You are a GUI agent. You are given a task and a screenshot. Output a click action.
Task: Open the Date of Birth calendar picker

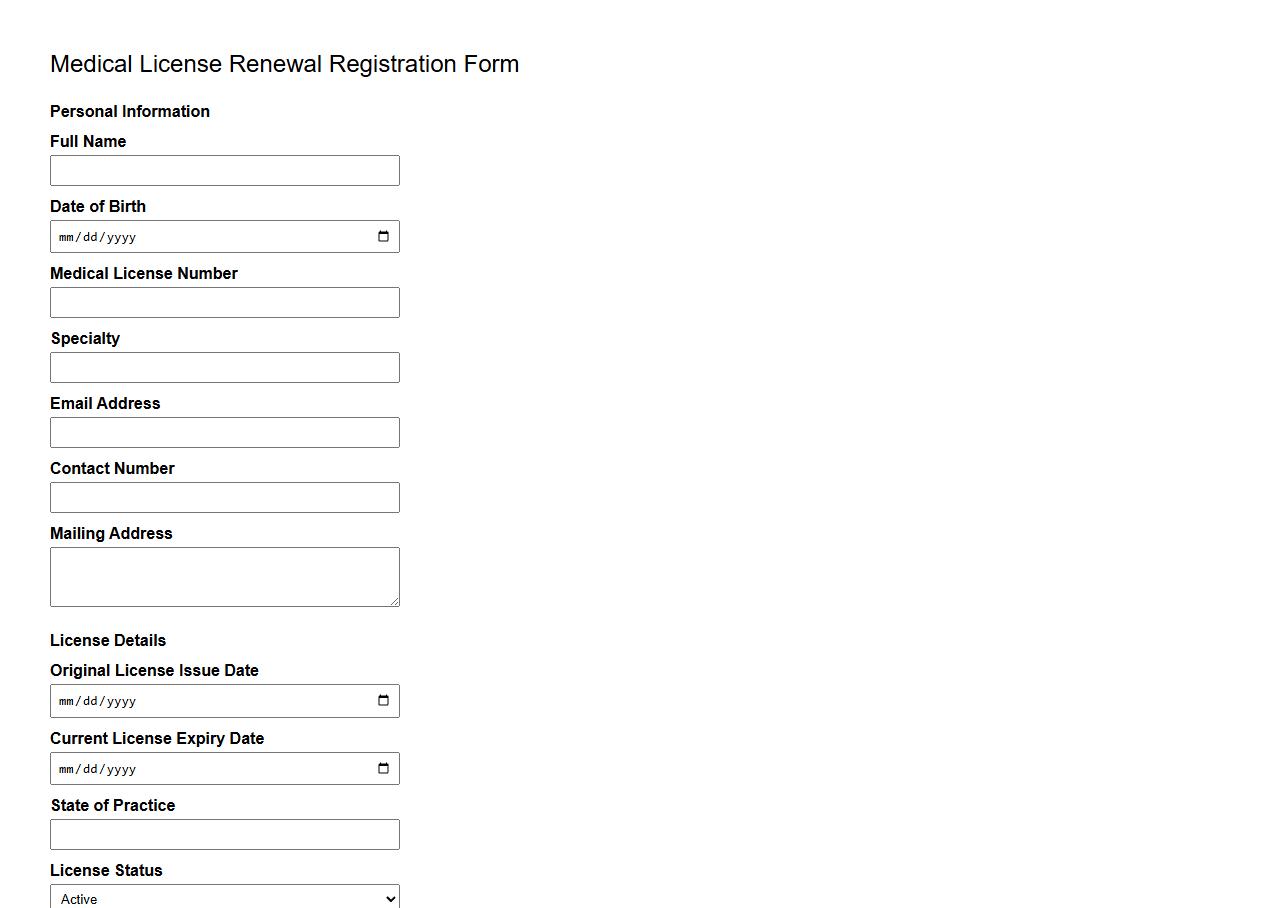pyautogui.click(x=383, y=236)
